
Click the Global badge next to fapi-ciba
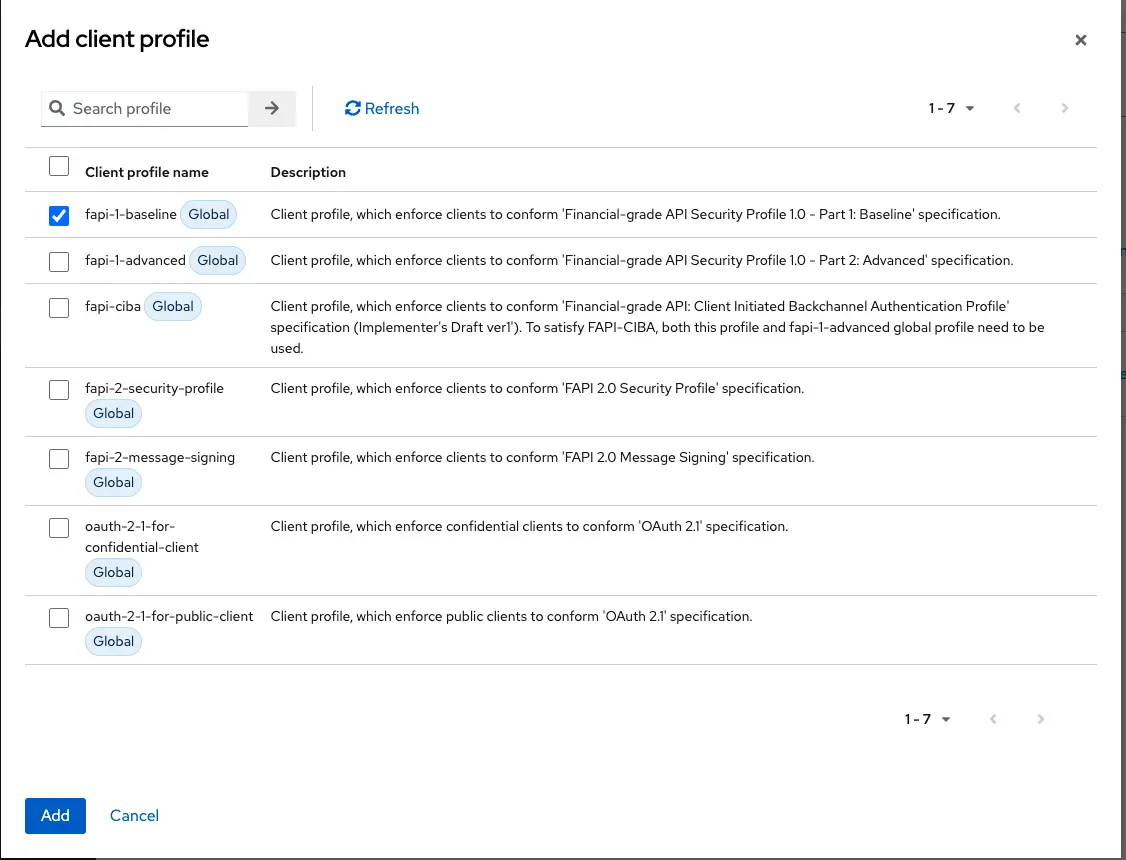point(172,306)
